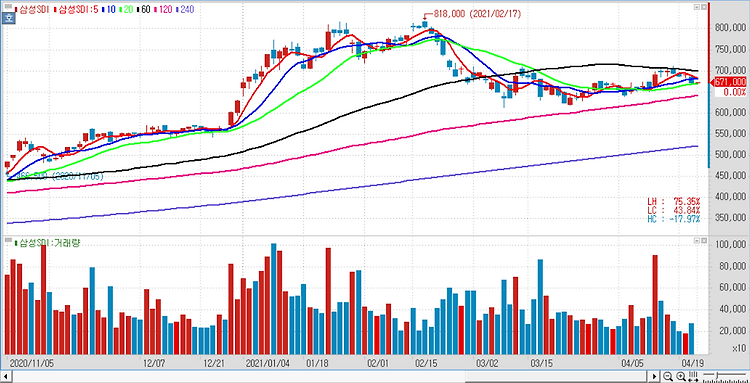Select the 60-day moving average legend
This screenshot has width=750, height=383.
[144, 9]
